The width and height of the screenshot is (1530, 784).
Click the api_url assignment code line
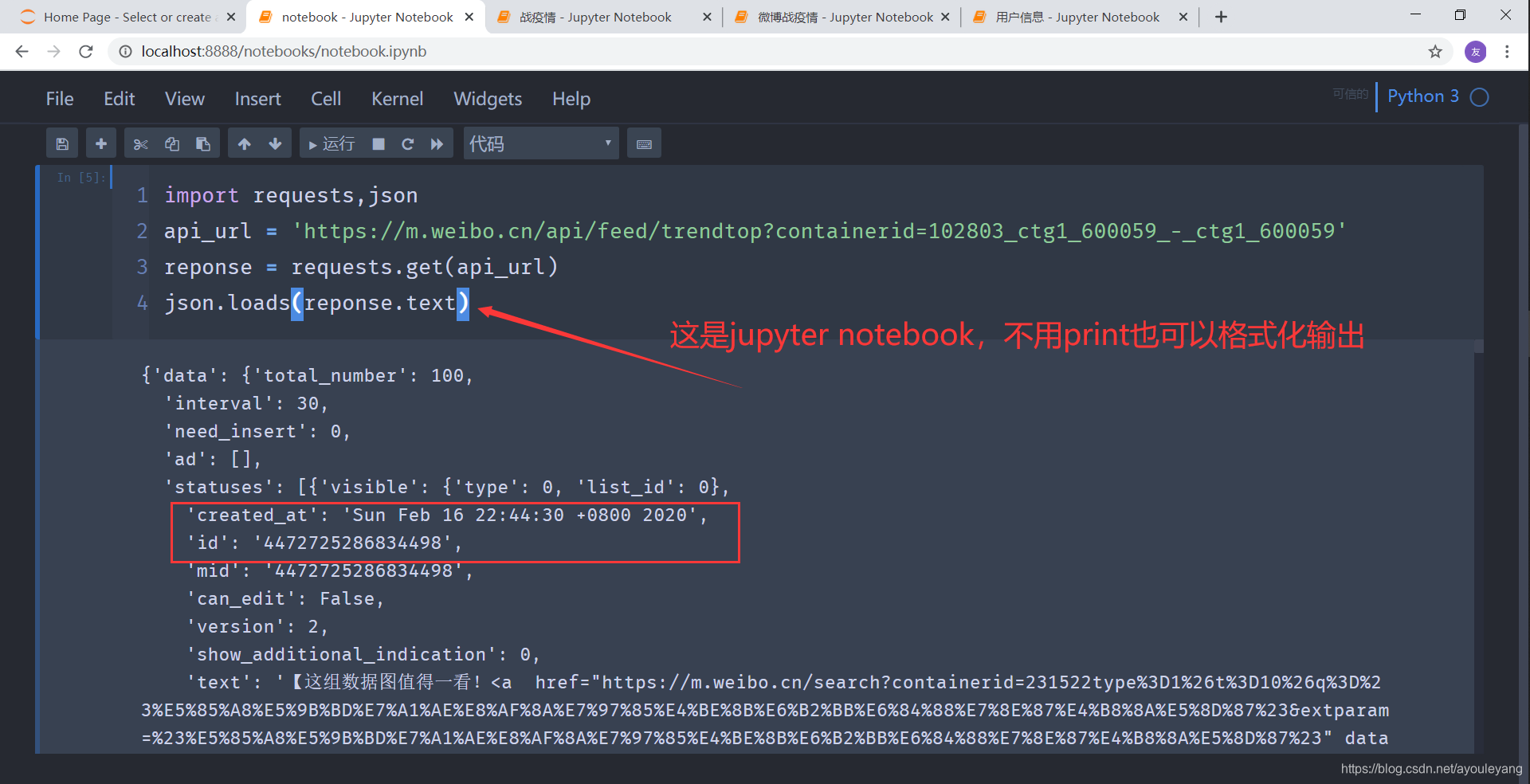(x=755, y=231)
